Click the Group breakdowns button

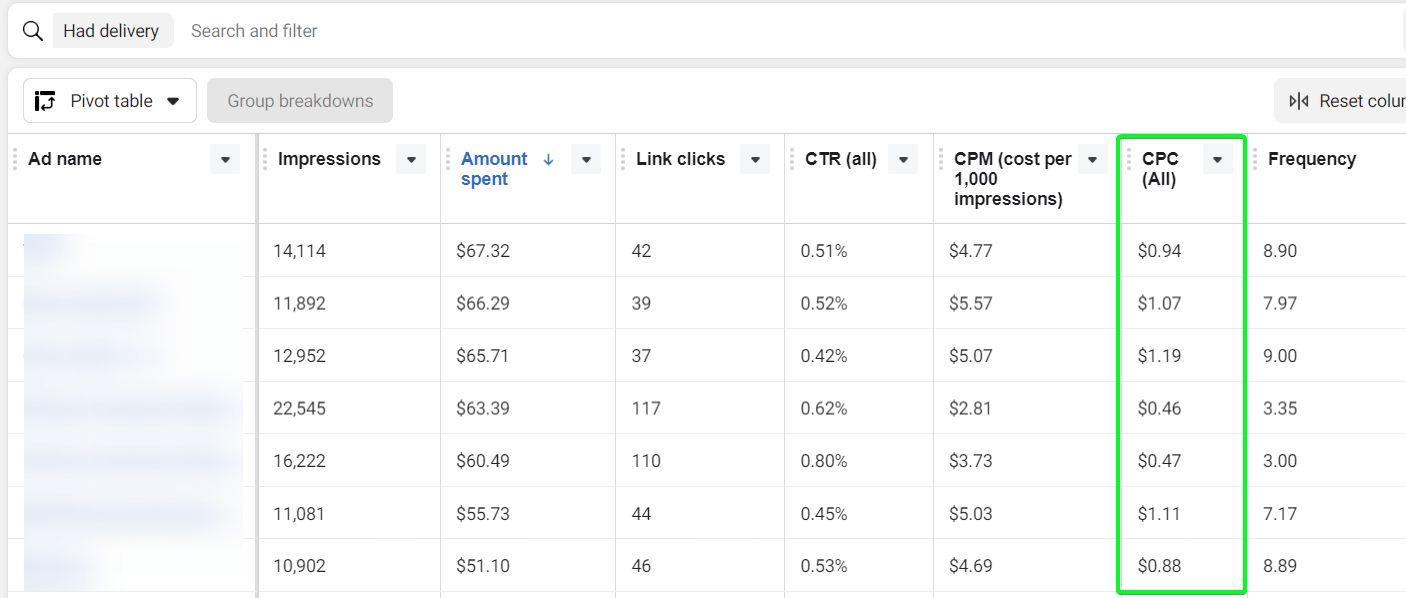coord(300,101)
